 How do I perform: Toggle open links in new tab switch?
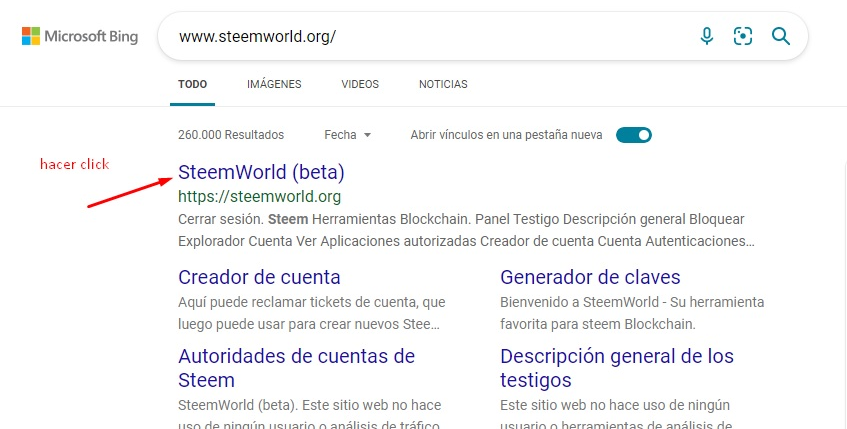coord(634,135)
